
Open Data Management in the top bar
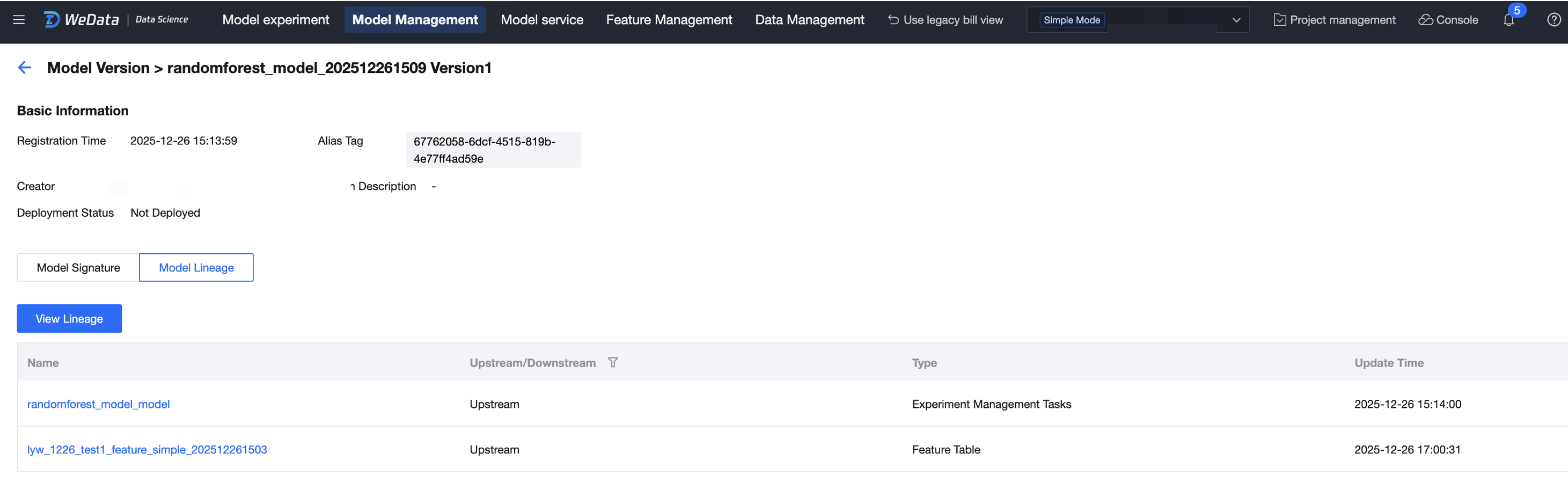coord(809,20)
